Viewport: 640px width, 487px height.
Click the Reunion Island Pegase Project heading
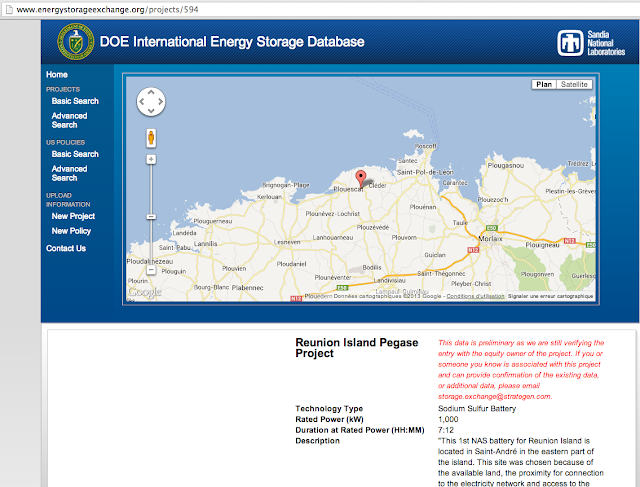point(356,348)
